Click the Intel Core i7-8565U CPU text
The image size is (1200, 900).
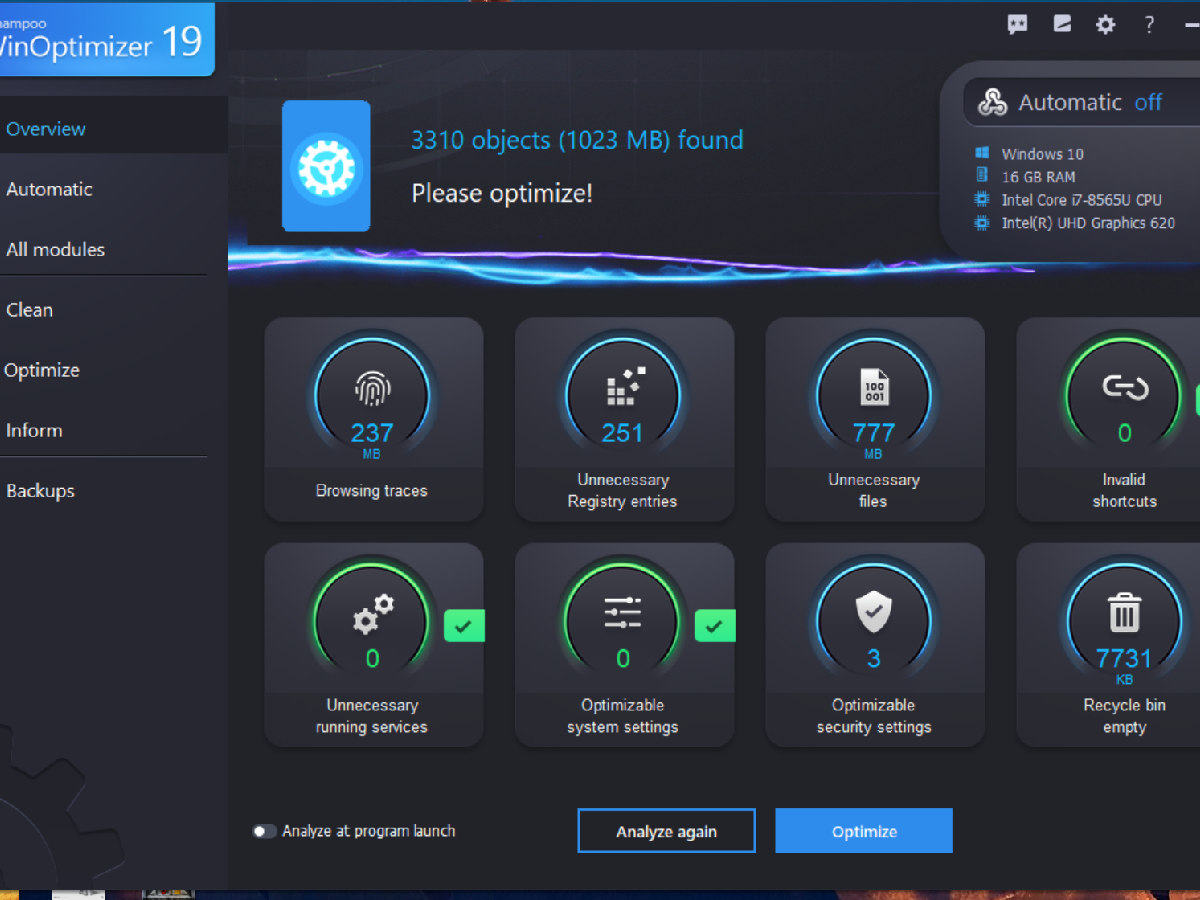click(1081, 200)
